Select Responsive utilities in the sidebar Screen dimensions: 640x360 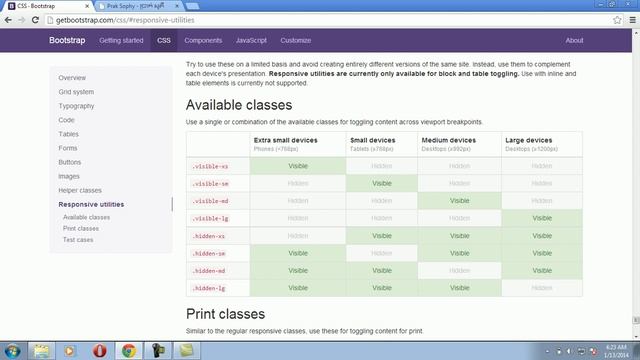point(91,204)
